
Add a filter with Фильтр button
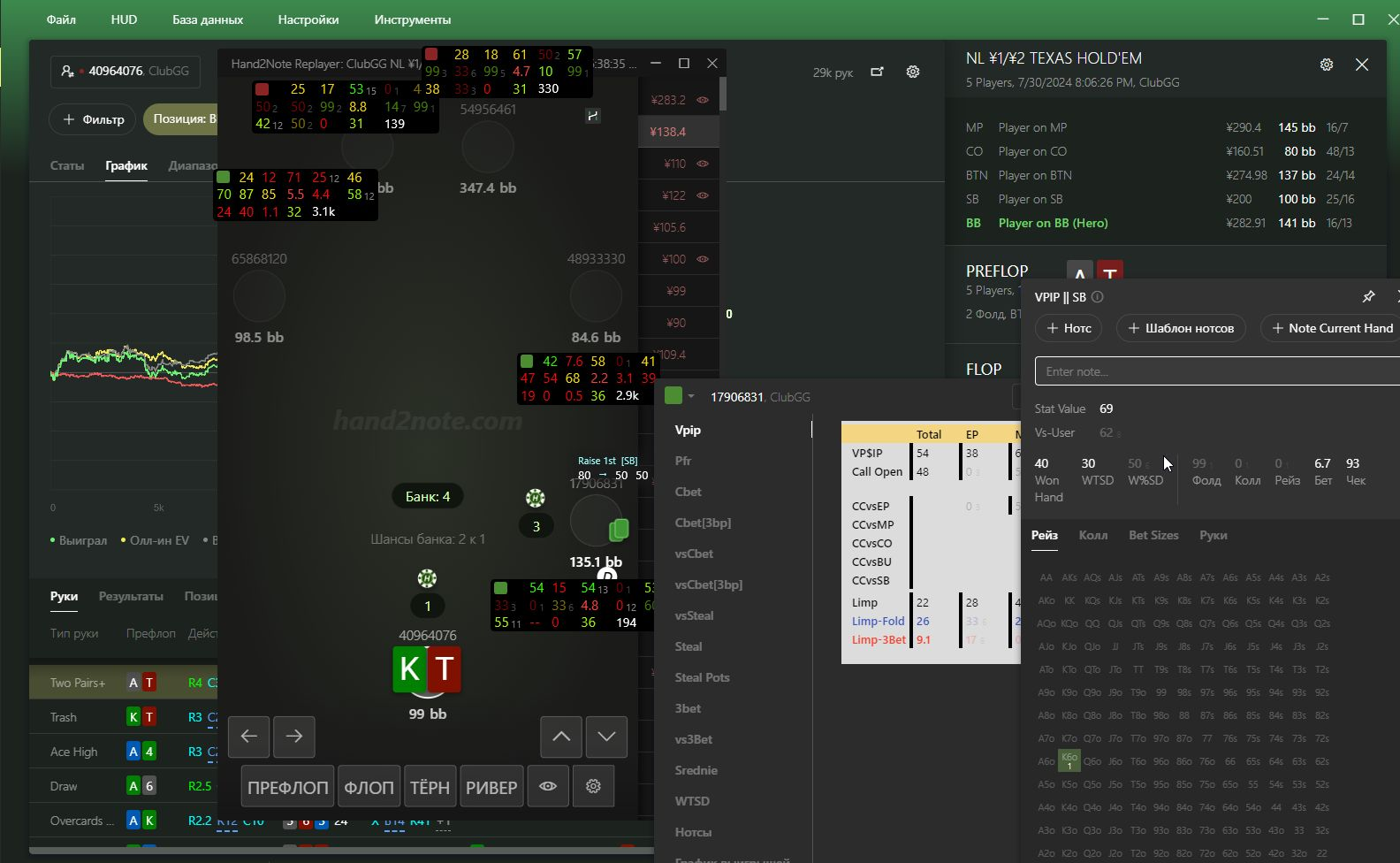[93, 119]
